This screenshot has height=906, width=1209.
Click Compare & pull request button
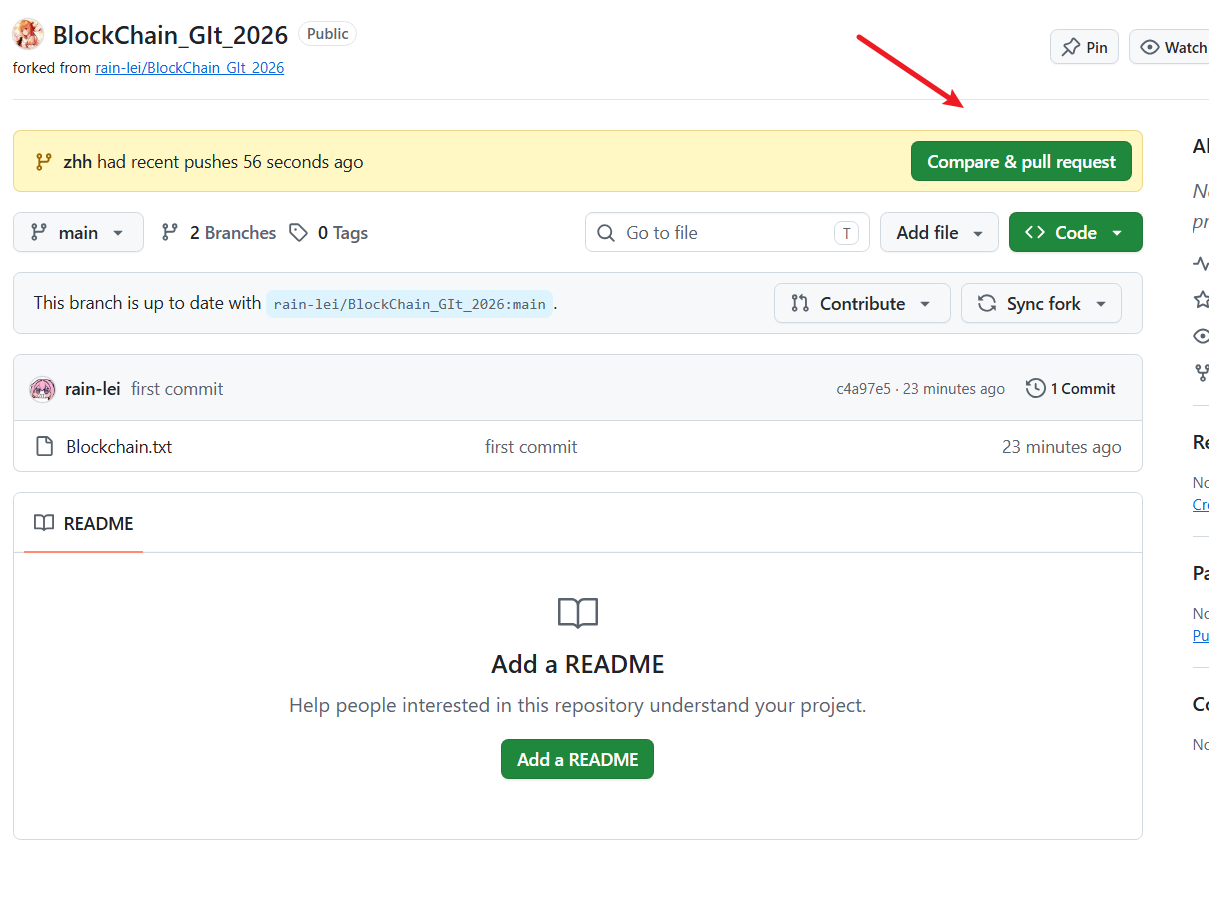tap(1021, 162)
